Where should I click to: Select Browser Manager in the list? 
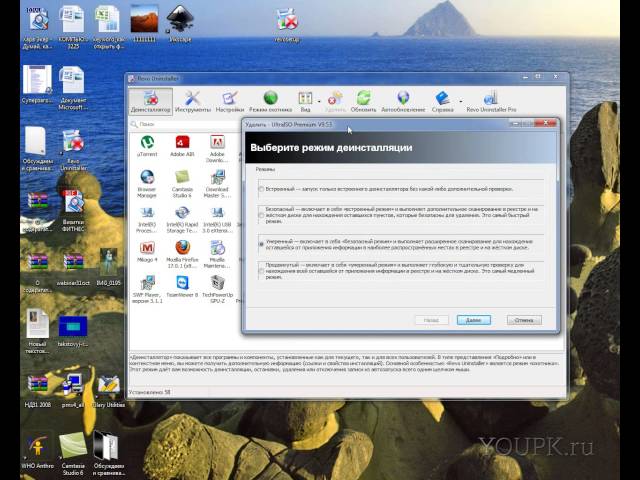coord(147,184)
